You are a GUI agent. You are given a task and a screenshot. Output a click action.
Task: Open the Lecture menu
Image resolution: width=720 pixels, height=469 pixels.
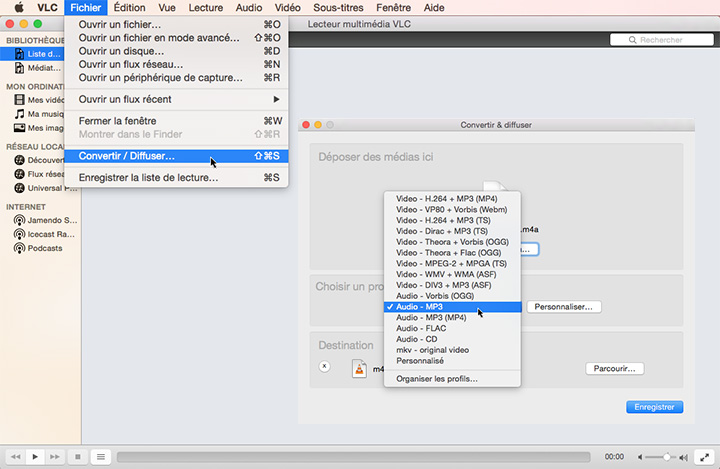tap(205, 7)
